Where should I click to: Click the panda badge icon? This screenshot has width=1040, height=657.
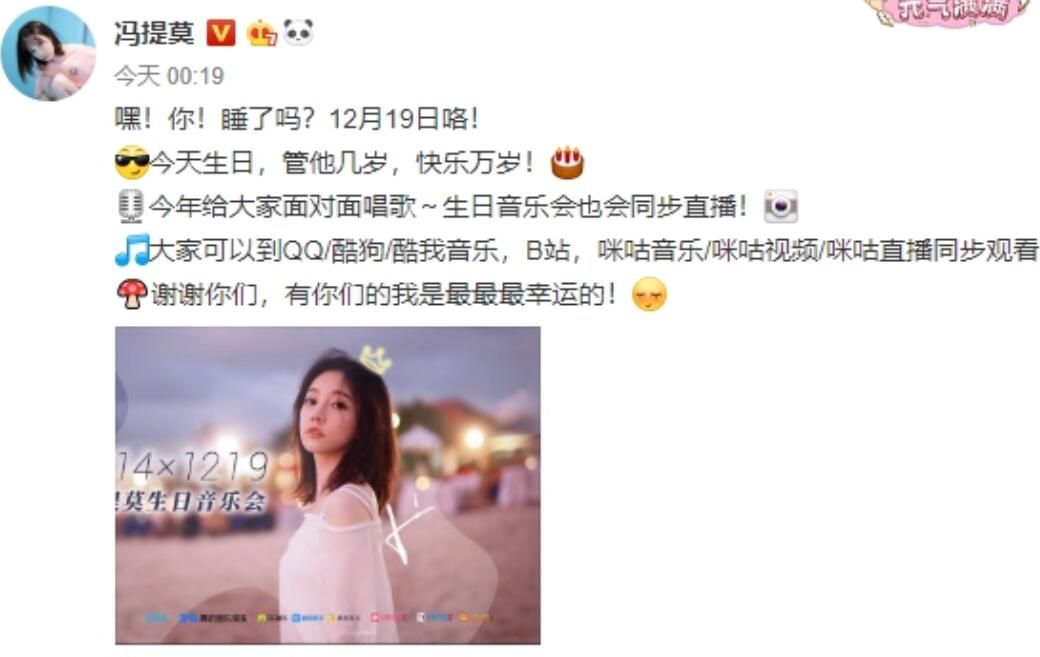(x=298, y=32)
